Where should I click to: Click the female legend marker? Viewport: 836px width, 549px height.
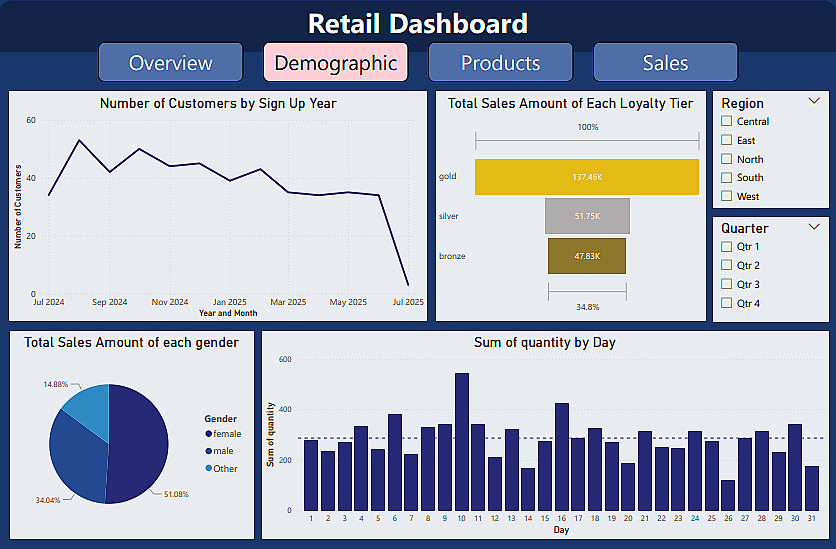208,434
